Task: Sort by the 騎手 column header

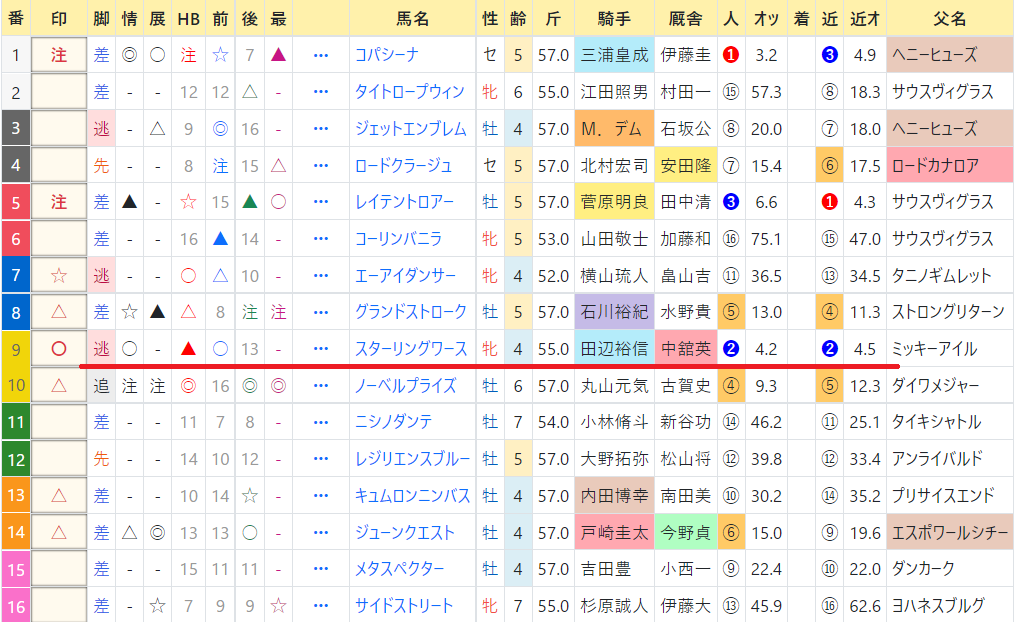Action: (614, 18)
